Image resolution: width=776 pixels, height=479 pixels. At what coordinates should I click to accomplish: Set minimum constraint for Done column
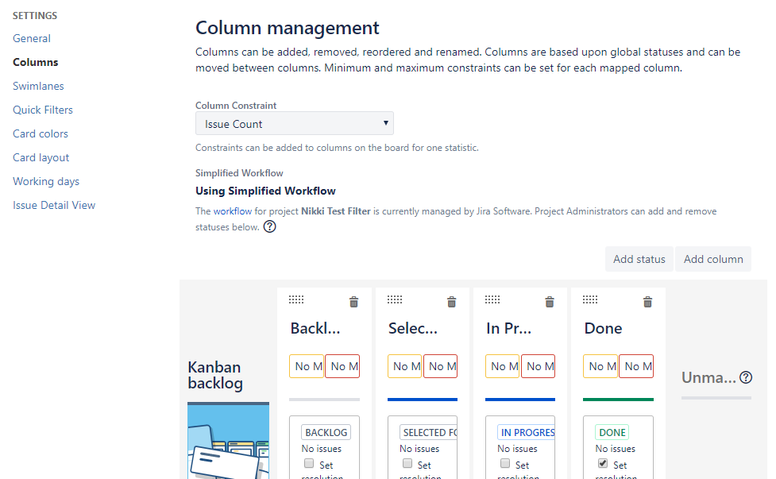(601, 366)
